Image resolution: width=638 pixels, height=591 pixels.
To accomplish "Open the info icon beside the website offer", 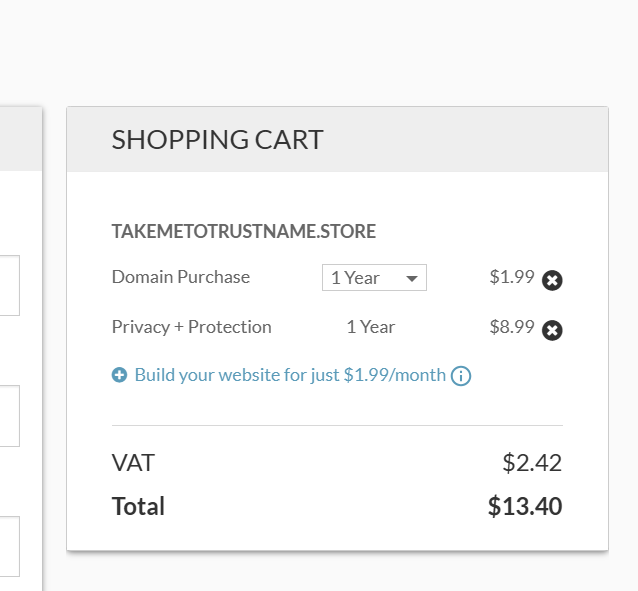I will (x=461, y=376).
